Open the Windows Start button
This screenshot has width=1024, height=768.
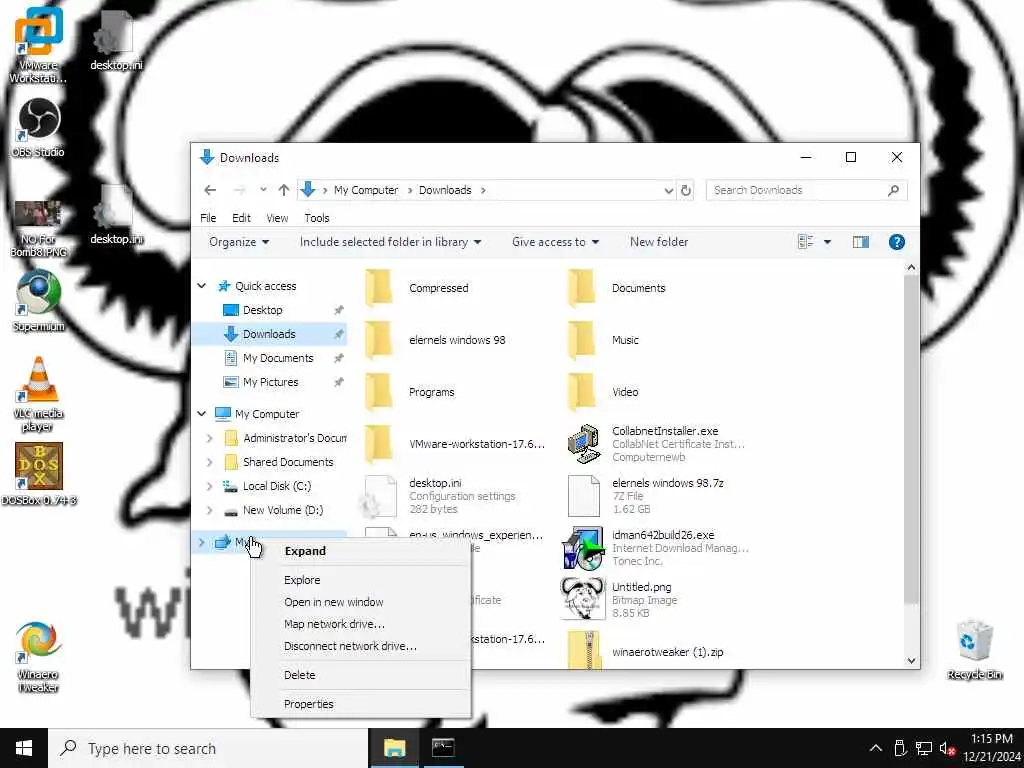24,748
